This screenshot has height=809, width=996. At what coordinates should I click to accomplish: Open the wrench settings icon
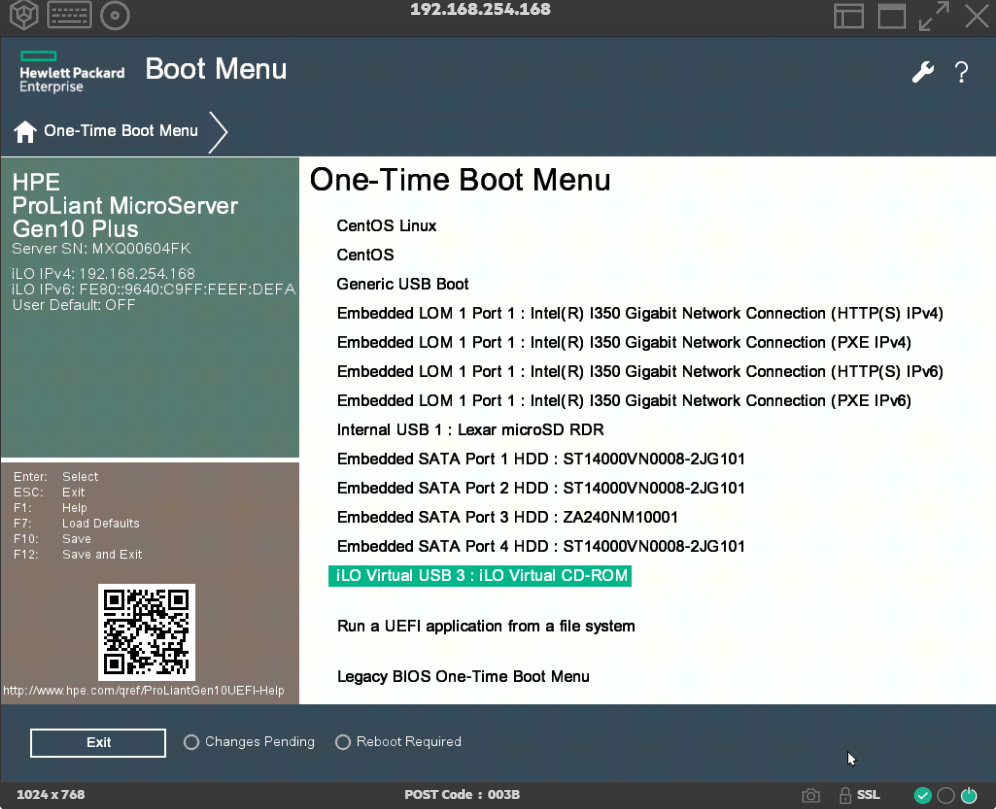[922, 72]
